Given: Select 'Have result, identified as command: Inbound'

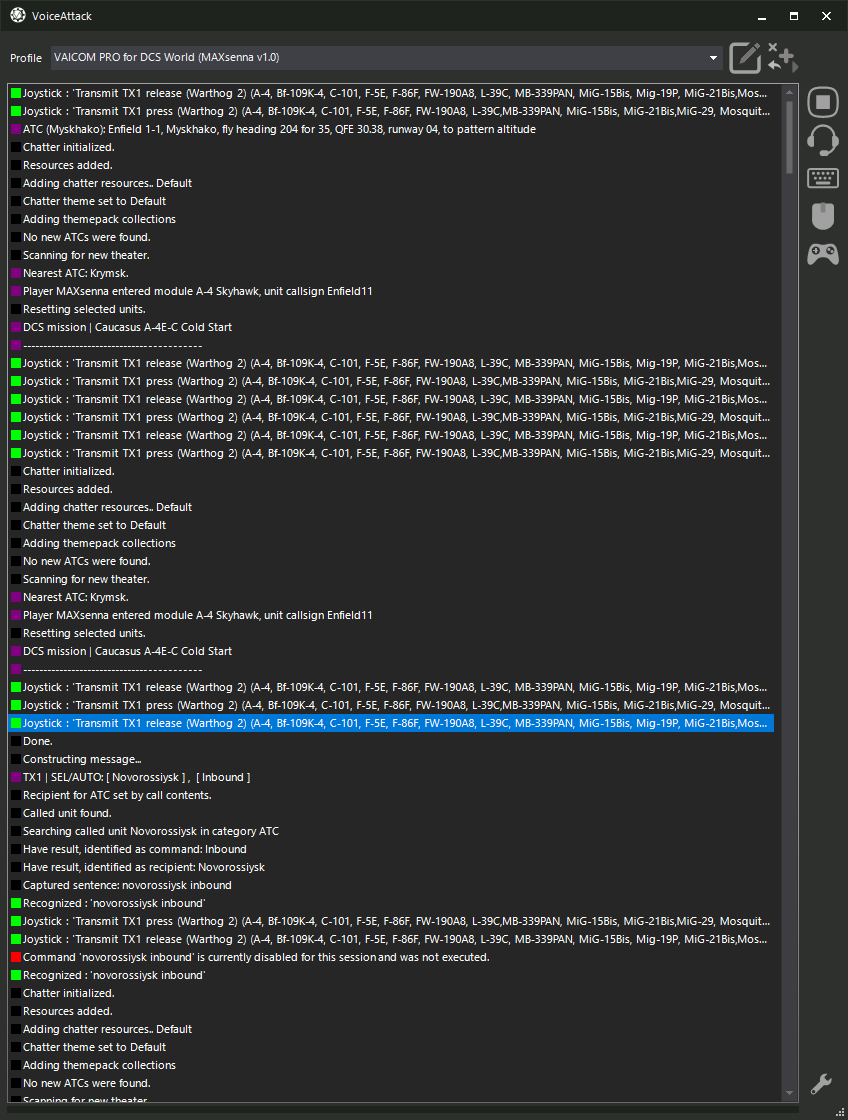Looking at the screenshot, I should point(391,849).
